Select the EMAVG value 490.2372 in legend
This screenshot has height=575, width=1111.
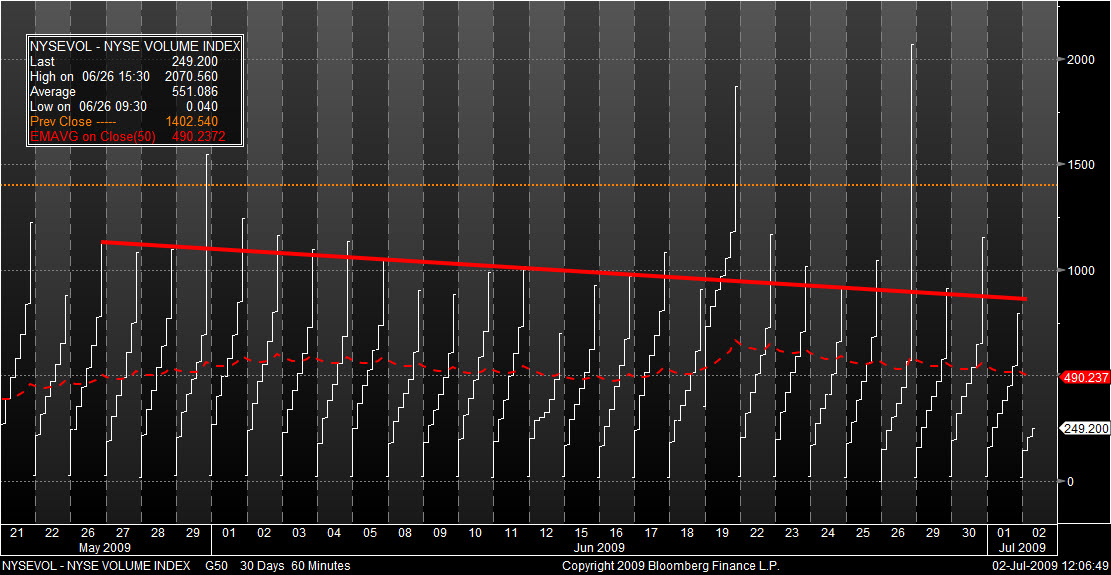(198, 137)
